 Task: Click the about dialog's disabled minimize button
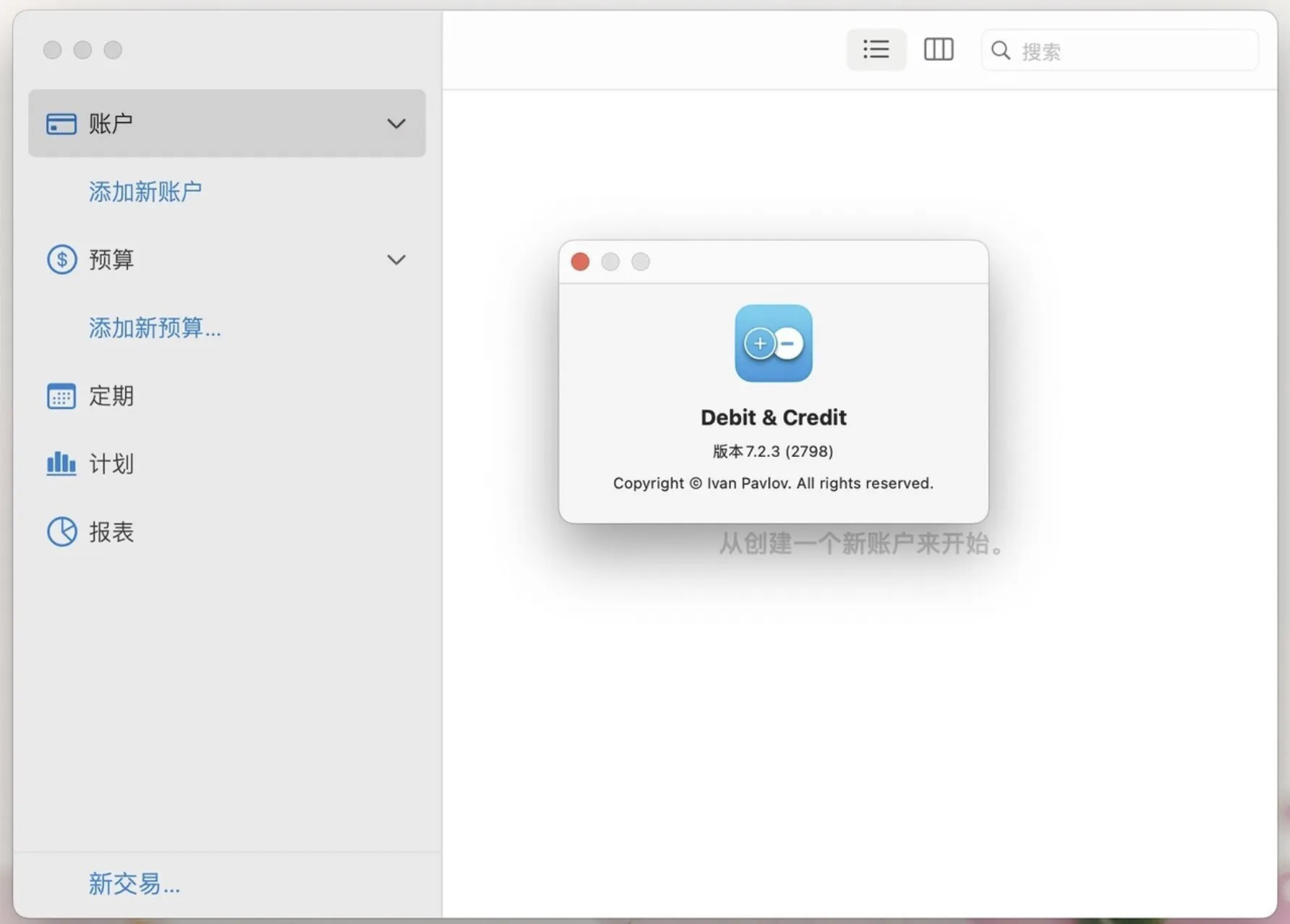[610, 262]
